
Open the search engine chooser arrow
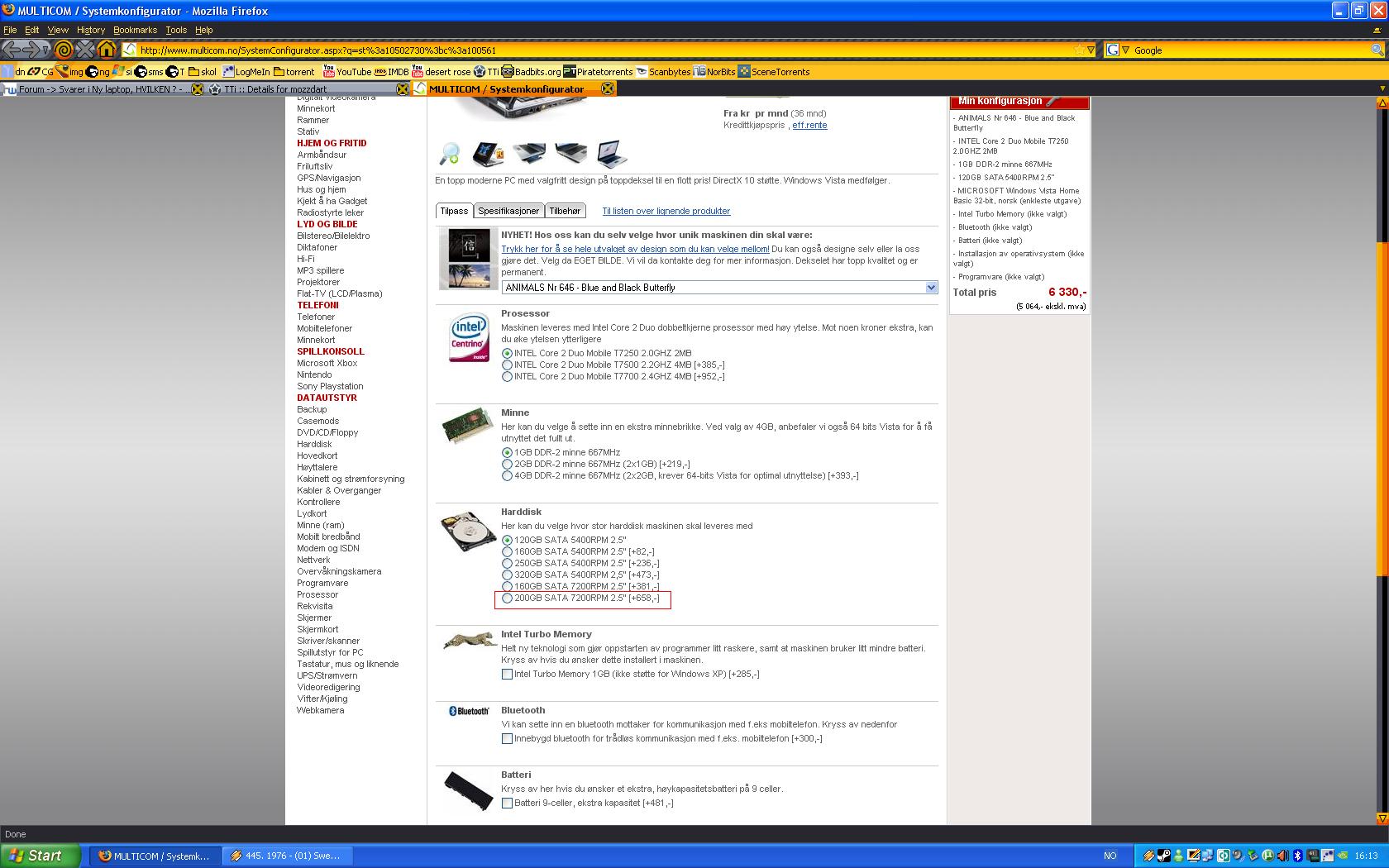(1125, 50)
